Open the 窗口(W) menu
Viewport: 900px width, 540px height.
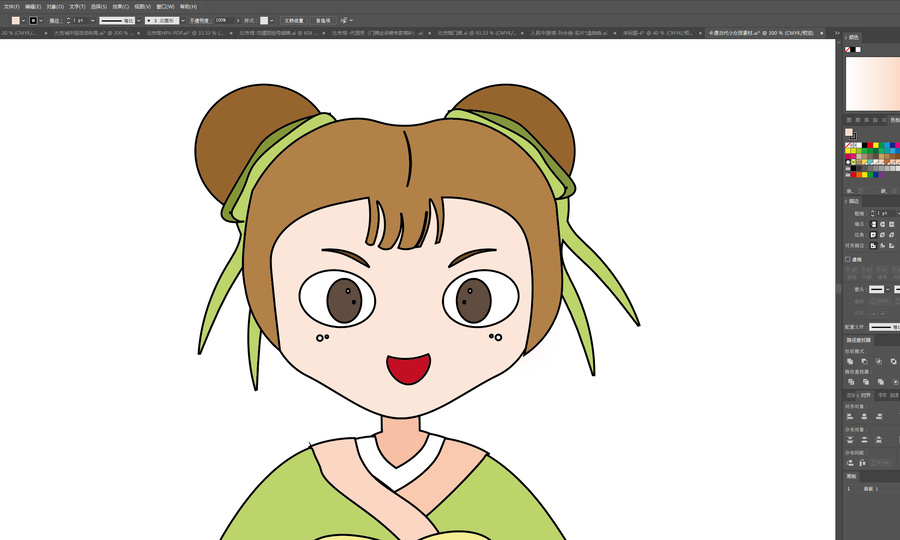165,7
